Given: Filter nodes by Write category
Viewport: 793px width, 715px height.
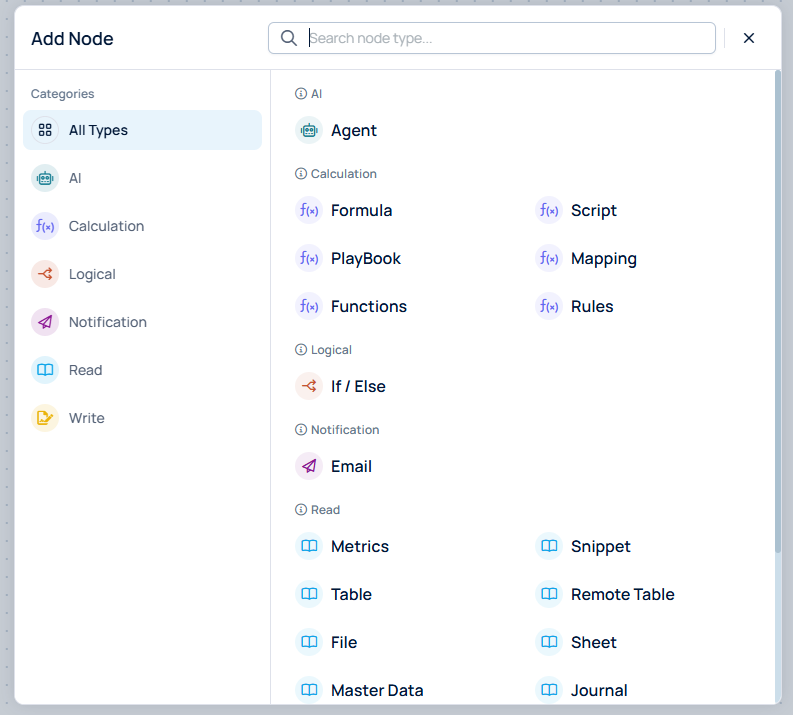Looking at the screenshot, I should [x=86, y=418].
